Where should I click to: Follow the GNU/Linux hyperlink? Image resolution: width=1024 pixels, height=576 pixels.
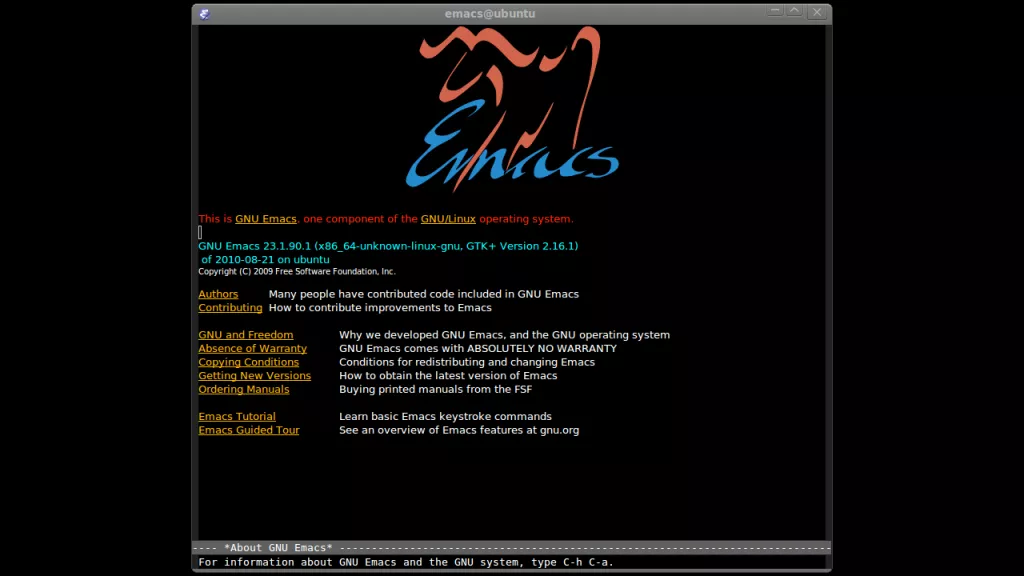coord(448,219)
